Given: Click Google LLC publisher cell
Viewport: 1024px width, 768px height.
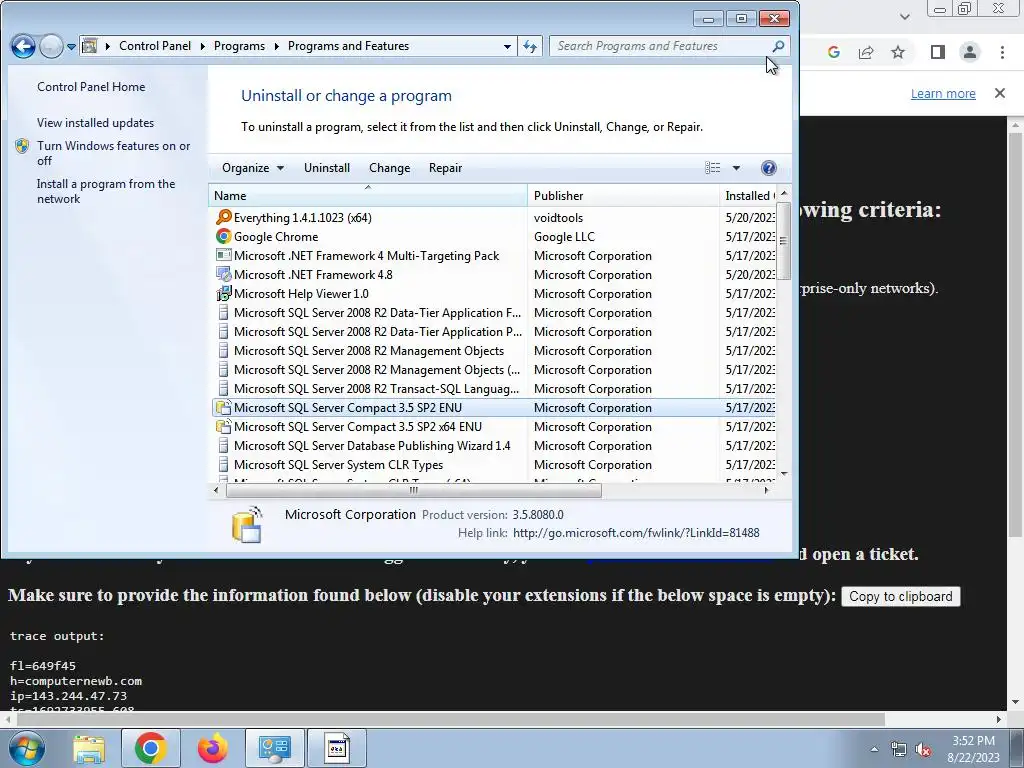Looking at the screenshot, I should (564, 236).
